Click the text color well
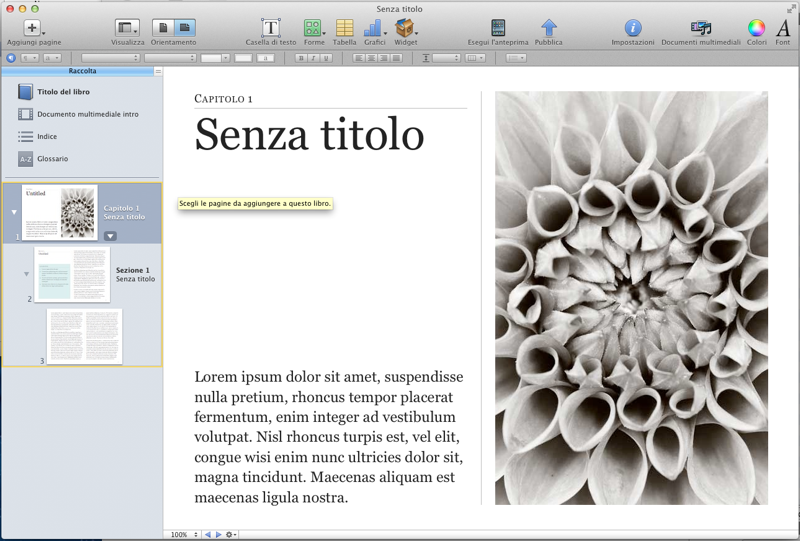This screenshot has height=541, width=800. click(x=243, y=58)
